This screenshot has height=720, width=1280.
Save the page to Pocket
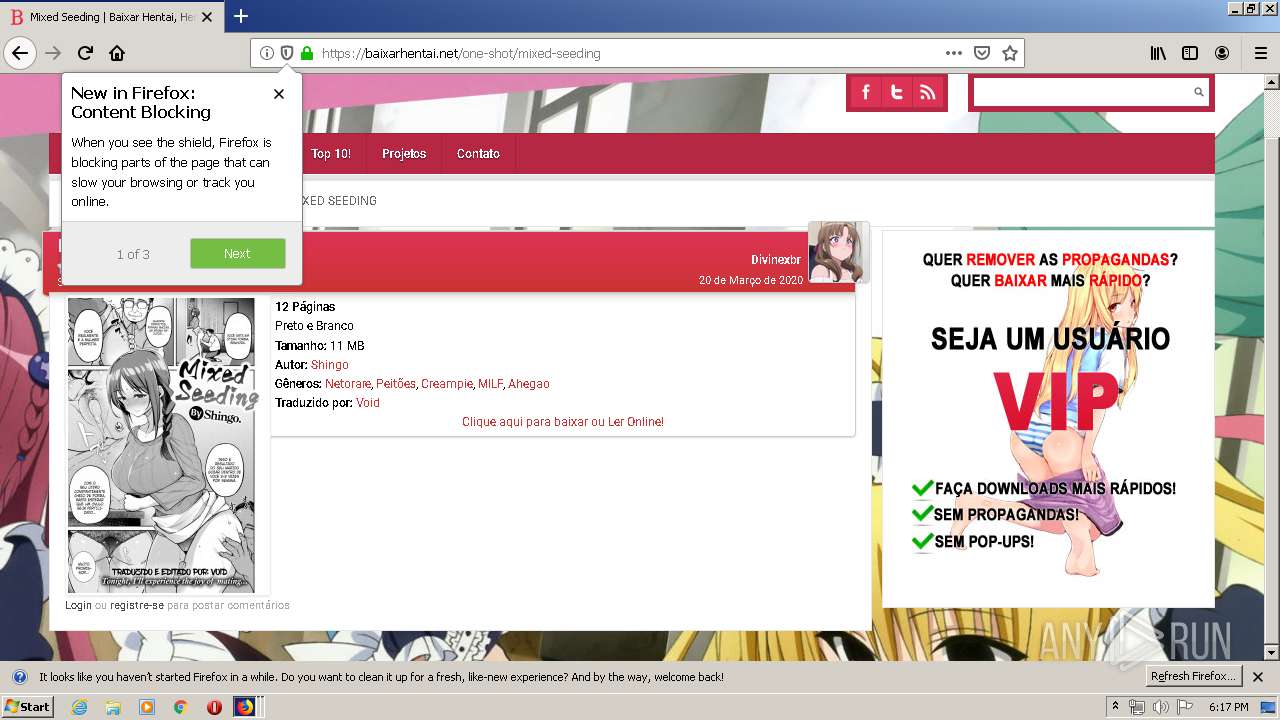[982, 53]
